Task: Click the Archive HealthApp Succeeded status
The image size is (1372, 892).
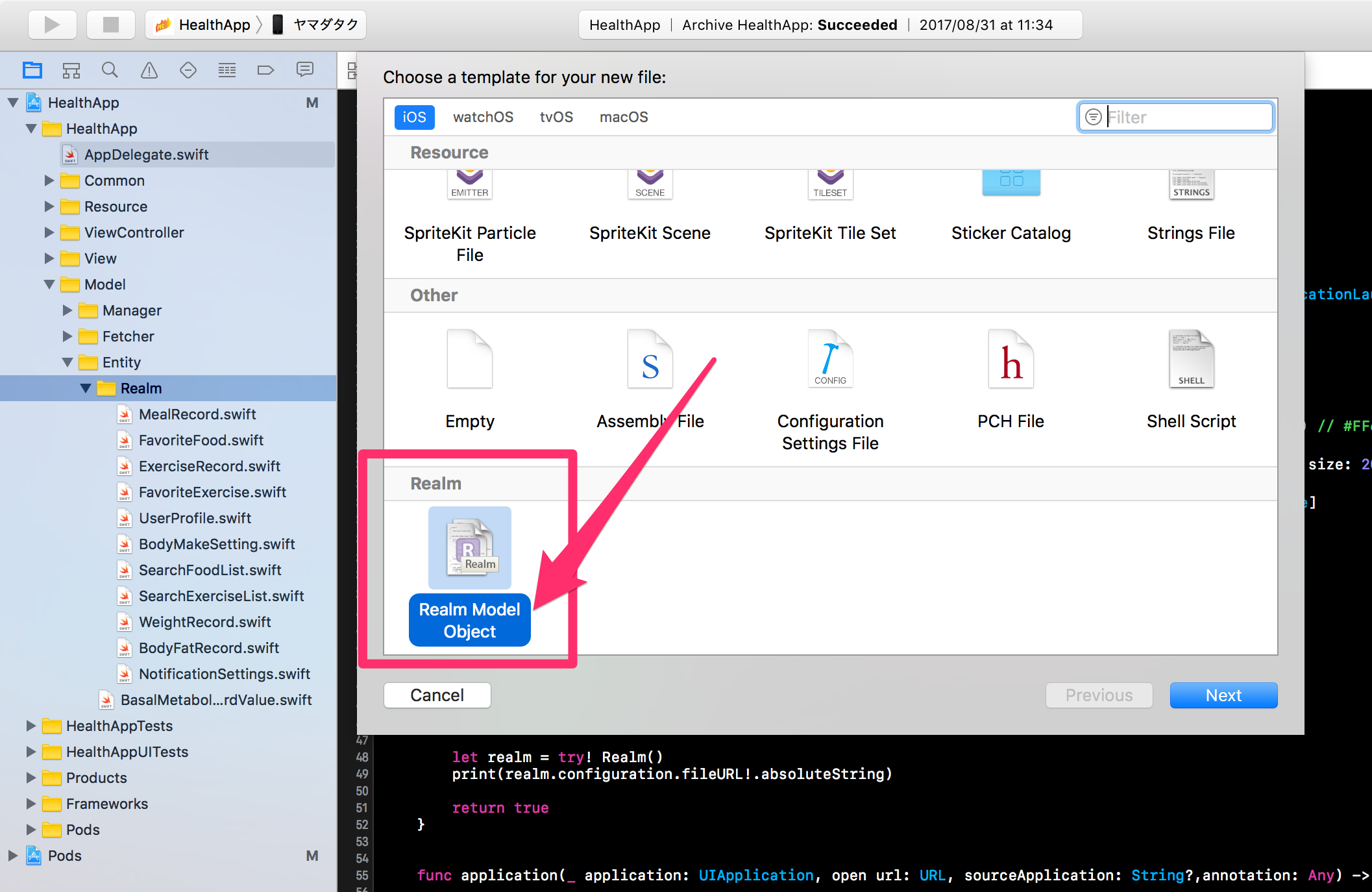Action: point(789,25)
